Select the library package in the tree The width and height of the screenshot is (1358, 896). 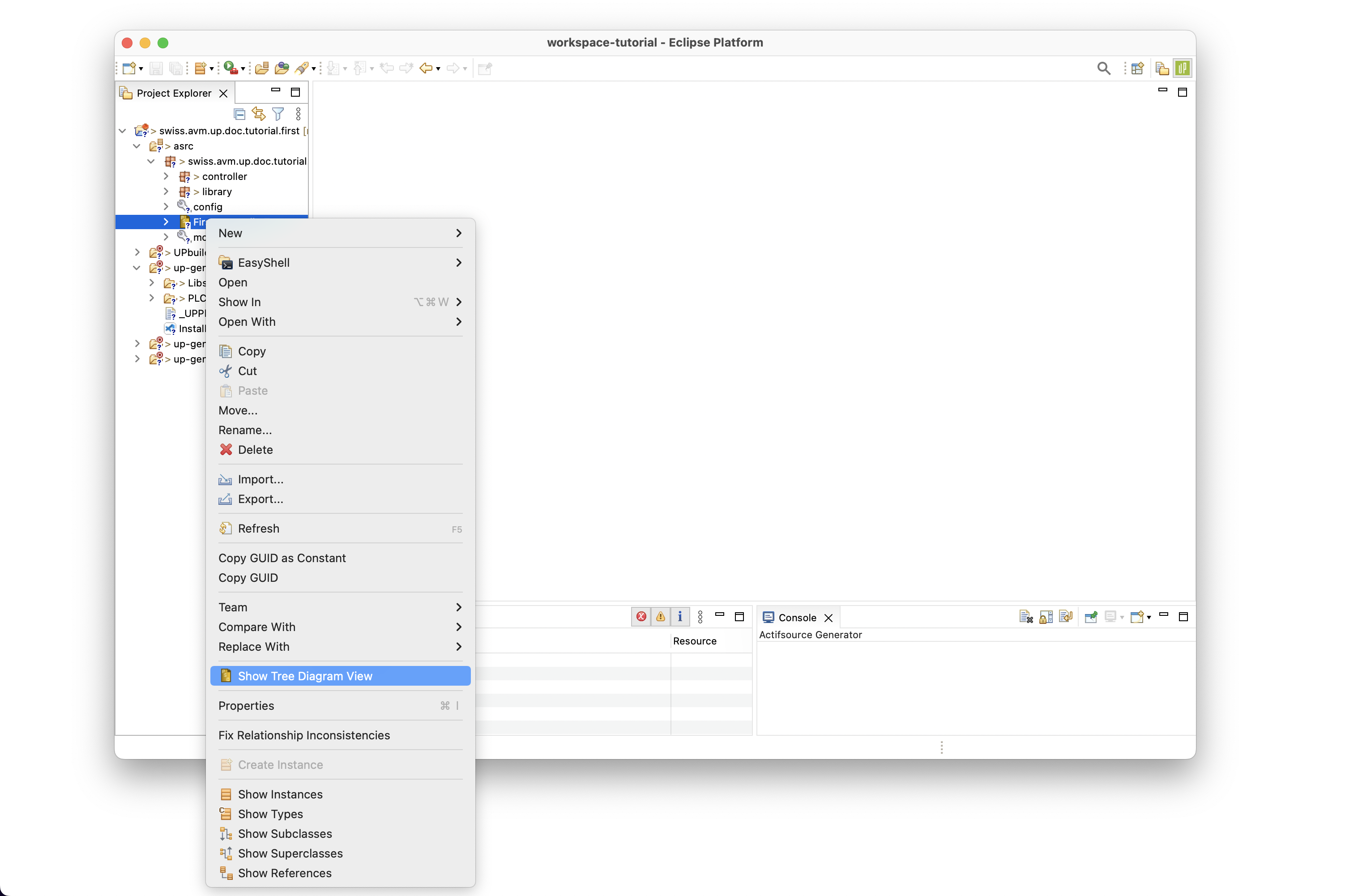[x=217, y=192]
